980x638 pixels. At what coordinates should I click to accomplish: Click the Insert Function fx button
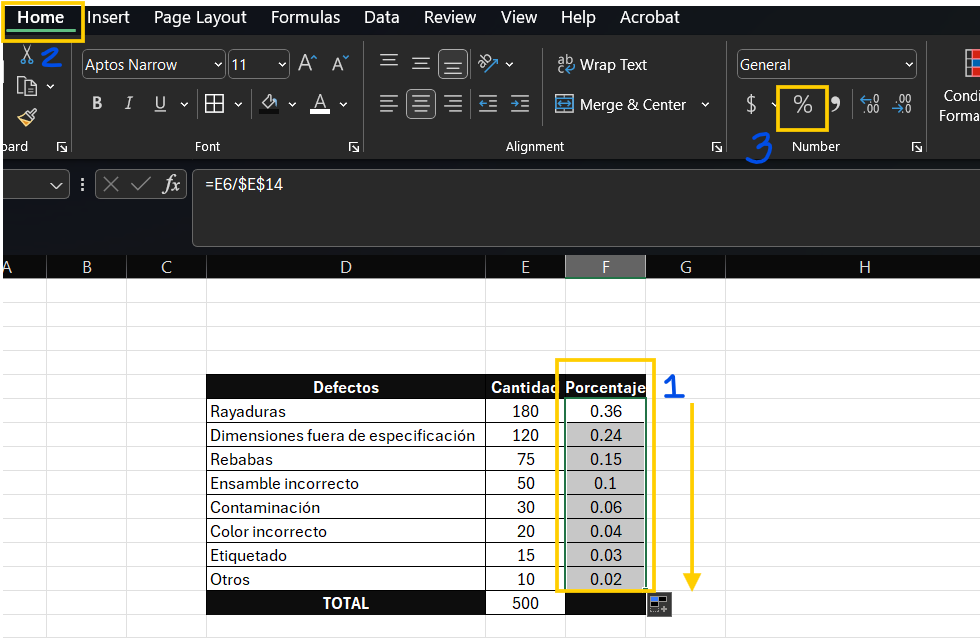point(171,184)
